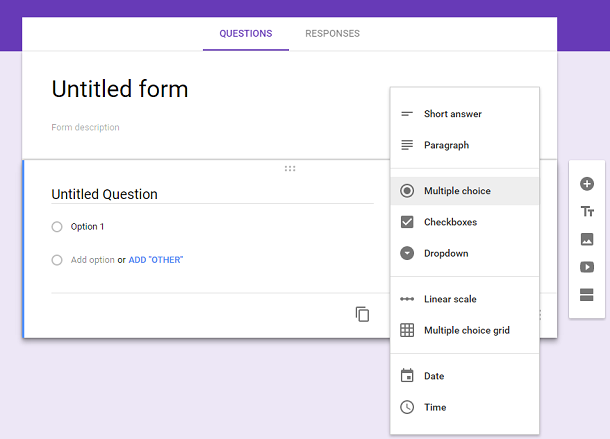Select the Option 1 radio button

click(57, 227)
